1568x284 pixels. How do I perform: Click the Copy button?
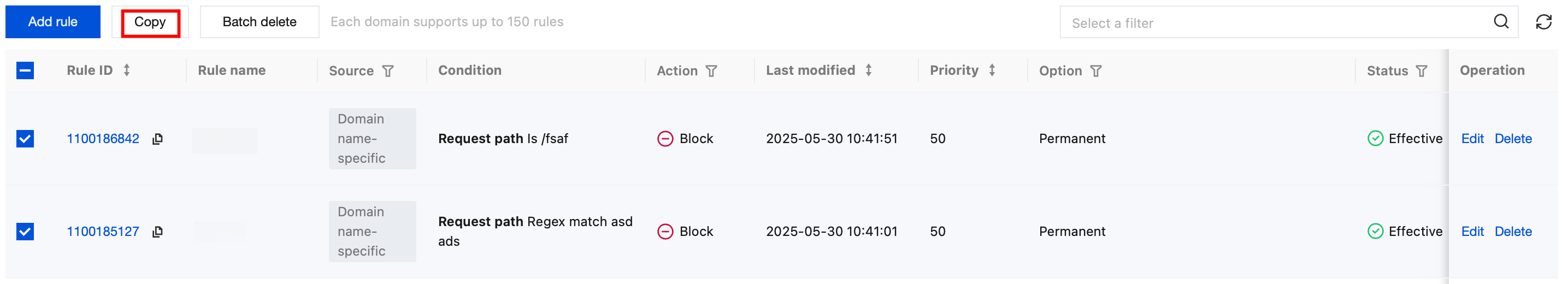(x=150, y=22)
